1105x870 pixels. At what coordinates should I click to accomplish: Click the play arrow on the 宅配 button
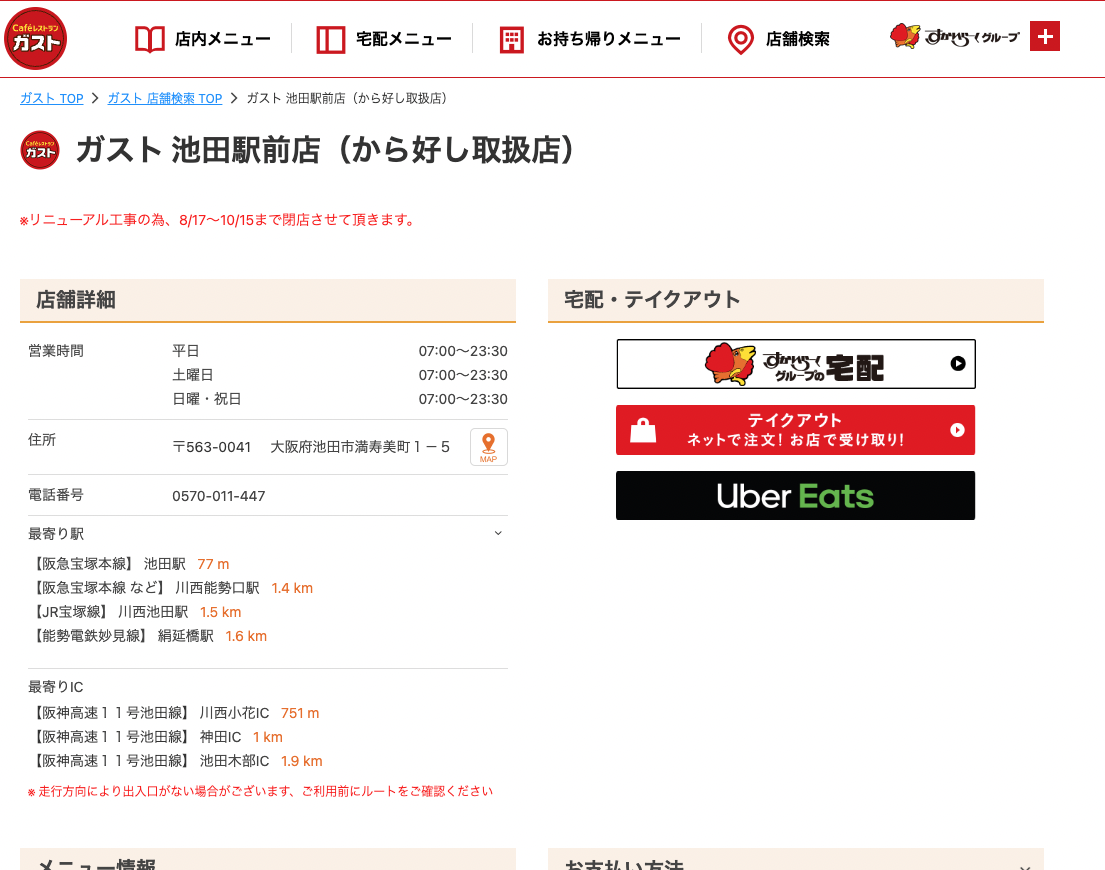(x=958, y=363)
